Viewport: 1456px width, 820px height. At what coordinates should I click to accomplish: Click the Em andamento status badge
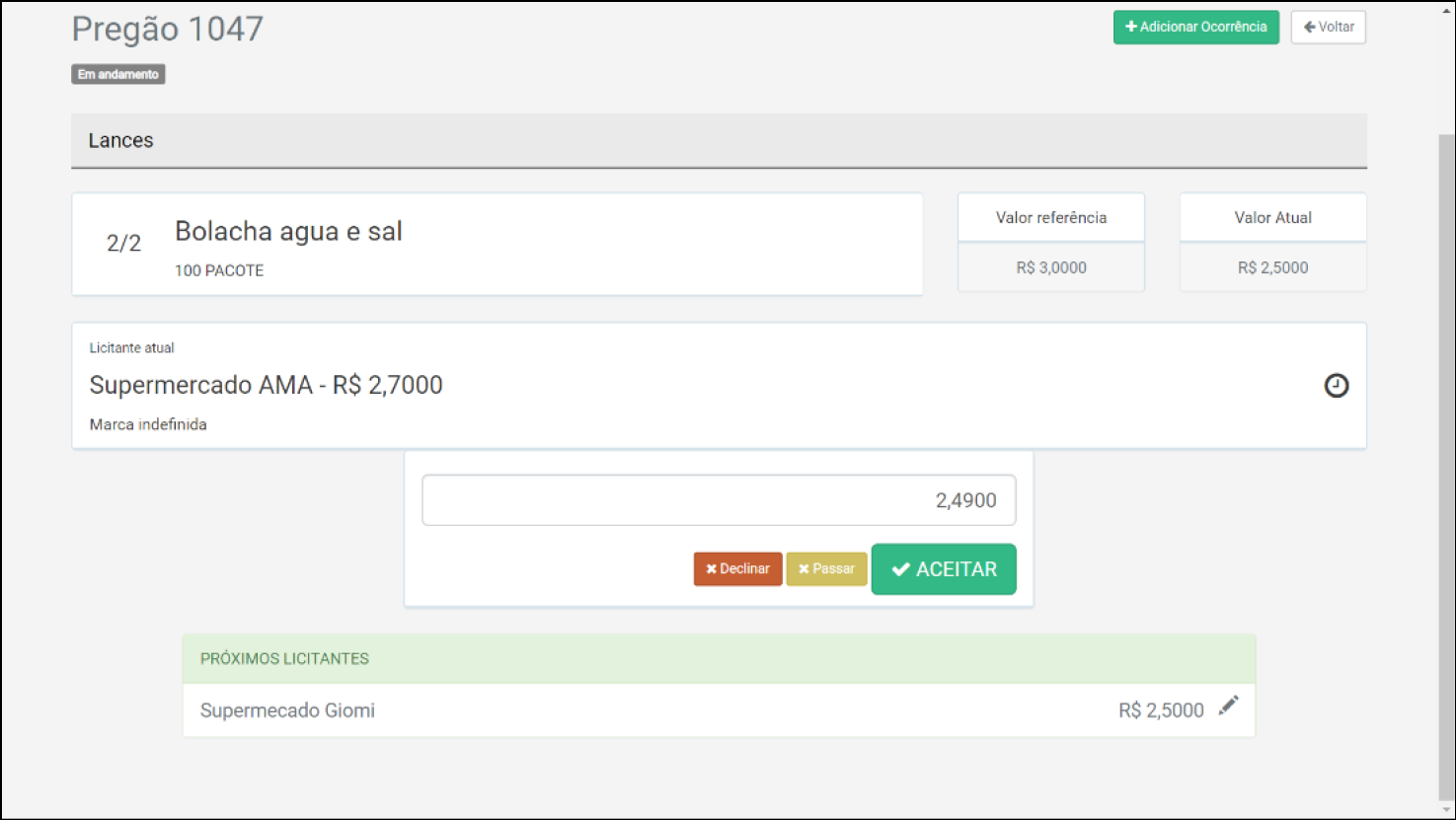118,75
